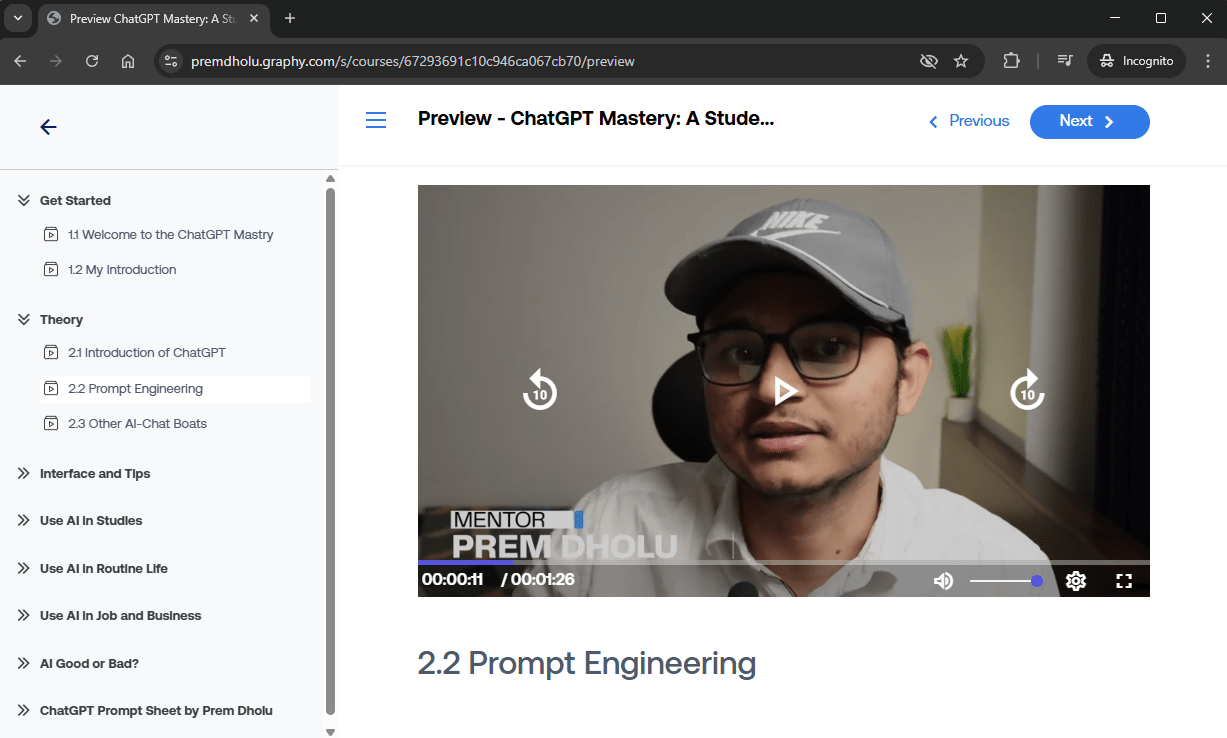Skip forward 10 seconds in video
This screenshot has height=738, width=1227.
(1027, 391)
